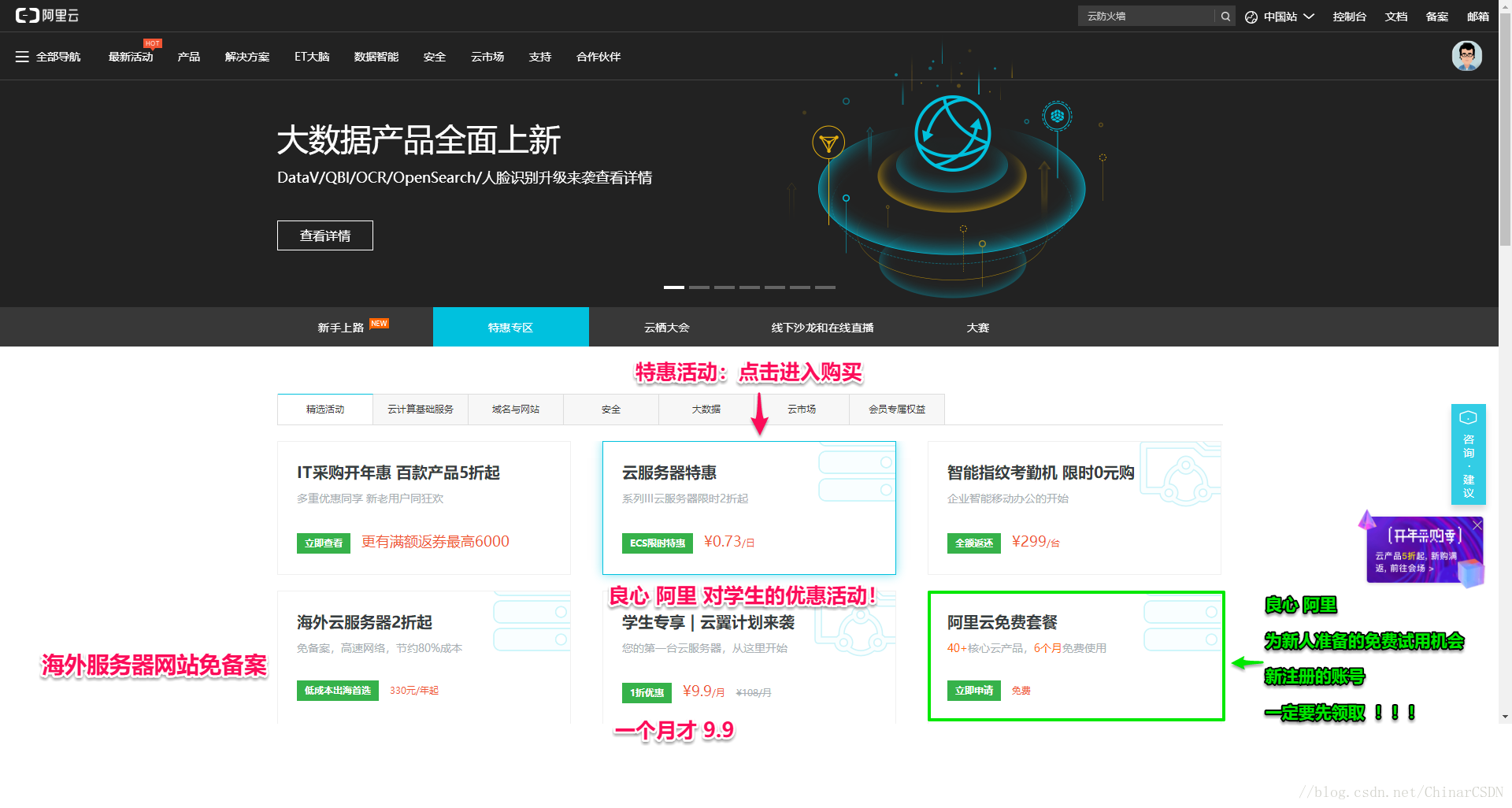The height and width of the screenshot is (808, 1512).
Task: Select the 云市场 sub-tab
Action: (x=802, y=410)
